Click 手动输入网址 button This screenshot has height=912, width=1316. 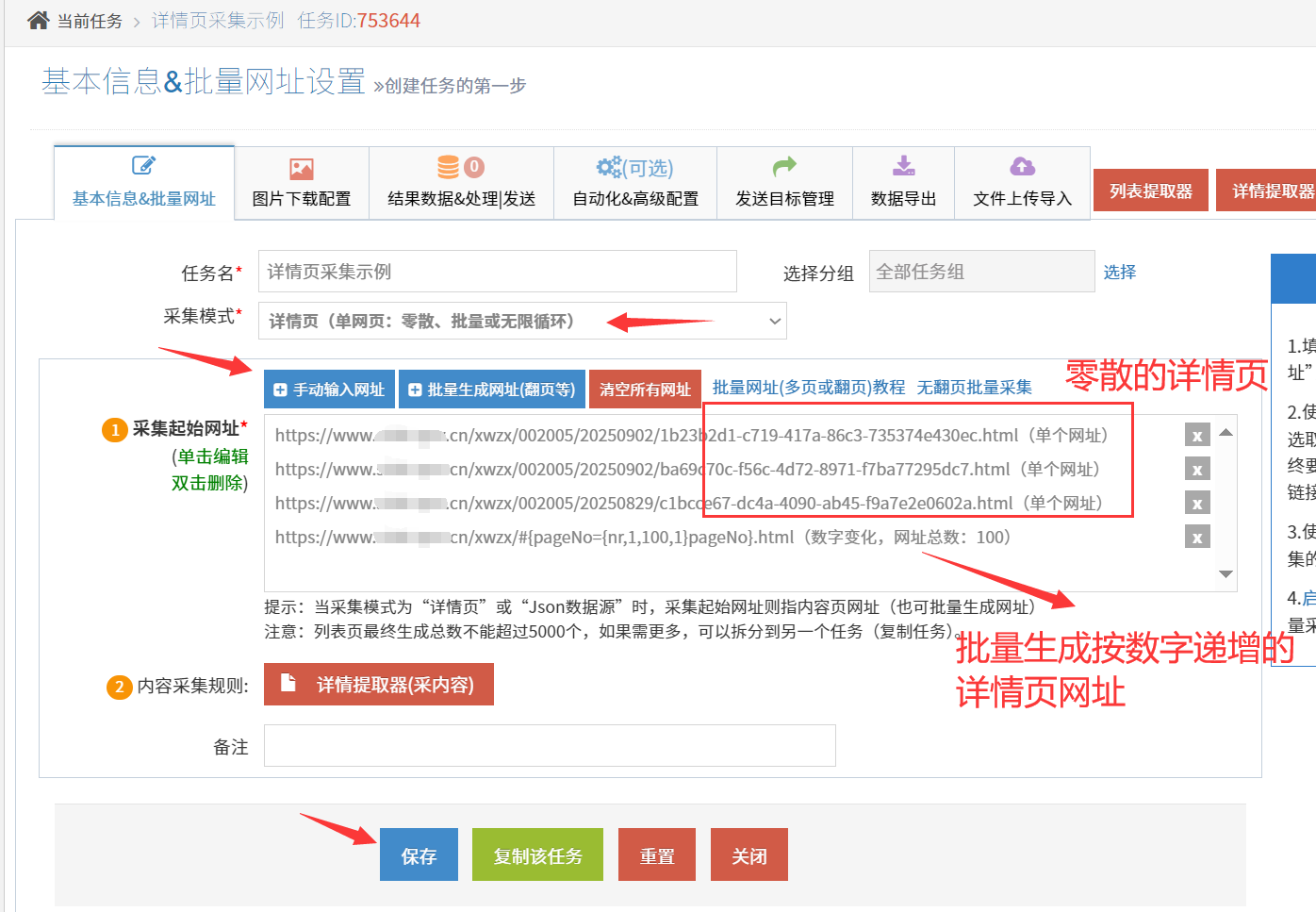coord(329,390)
